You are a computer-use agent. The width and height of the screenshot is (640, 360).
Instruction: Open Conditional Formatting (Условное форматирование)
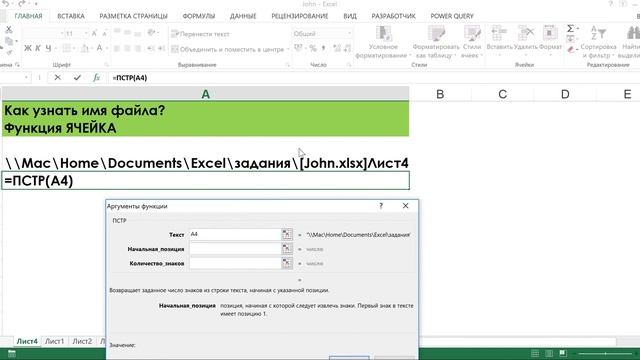(383, 42)
